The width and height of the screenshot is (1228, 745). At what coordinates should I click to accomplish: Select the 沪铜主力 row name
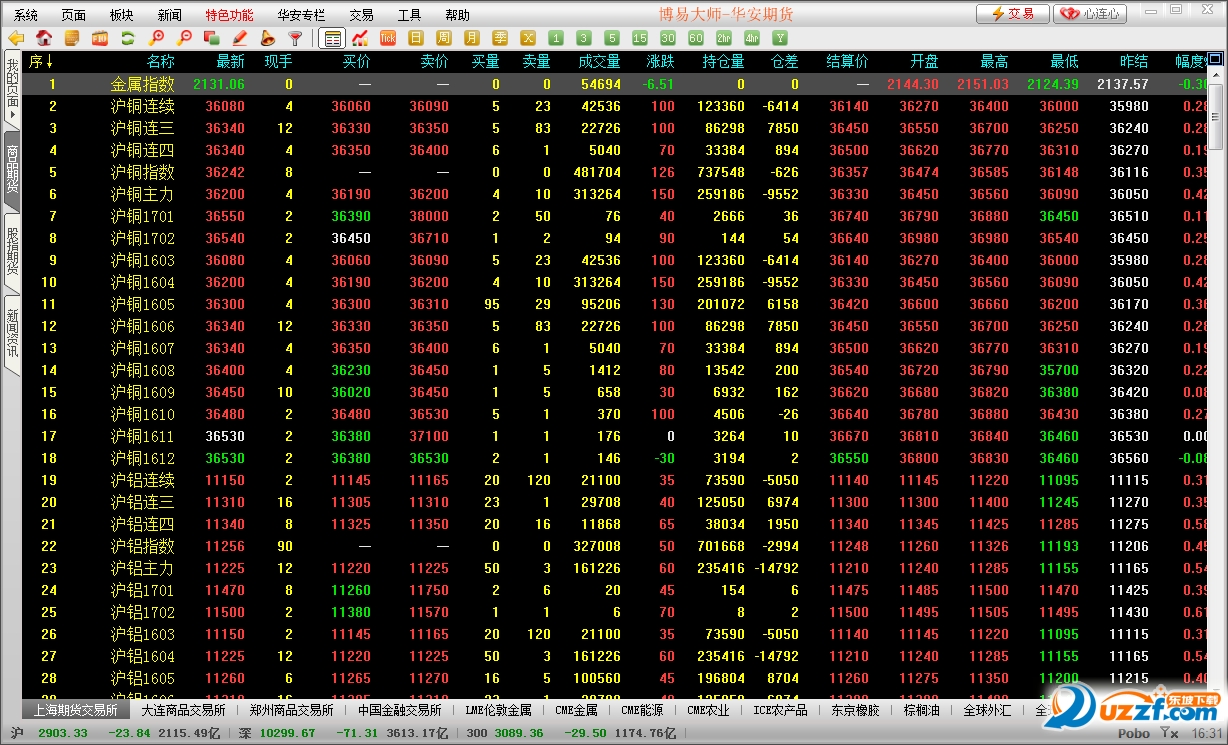click(142, 194)
